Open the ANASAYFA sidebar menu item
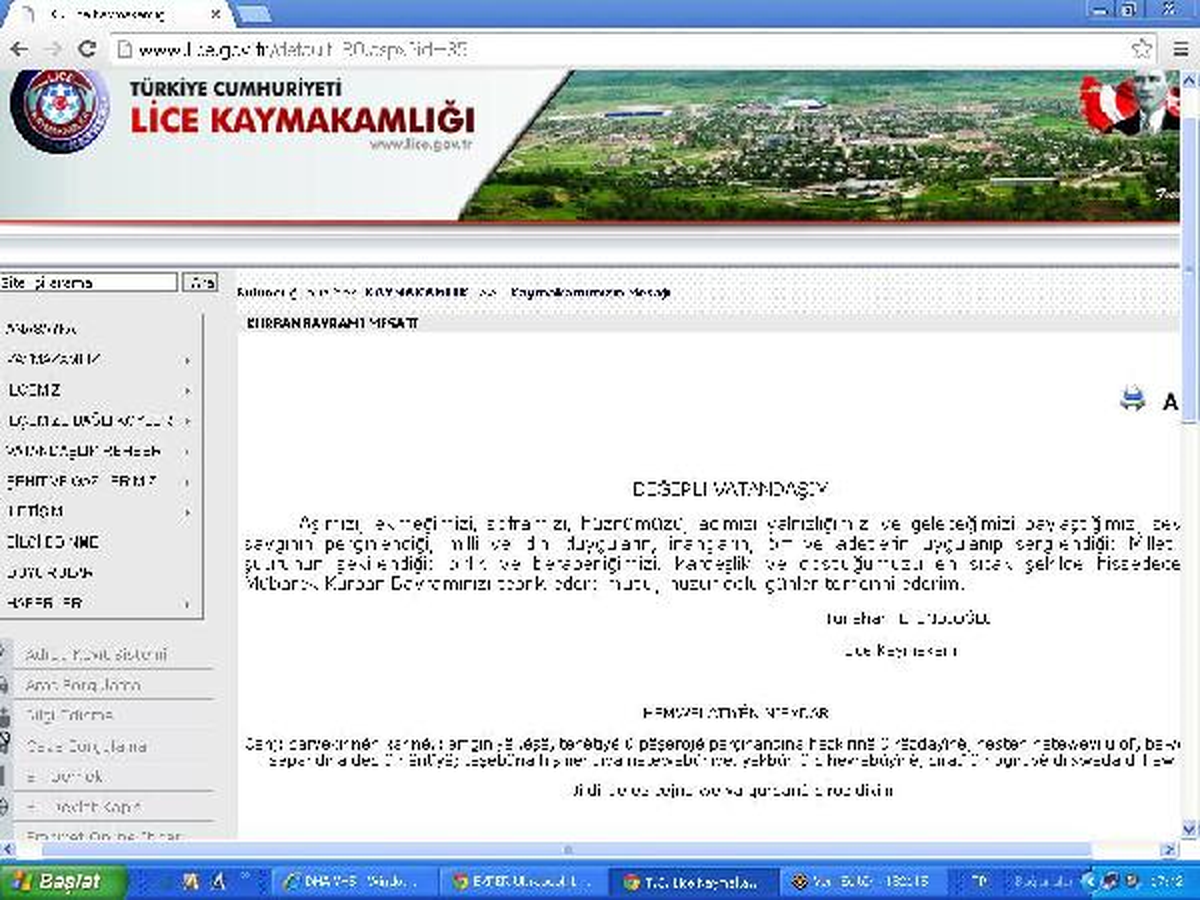 tap(42, 329)
